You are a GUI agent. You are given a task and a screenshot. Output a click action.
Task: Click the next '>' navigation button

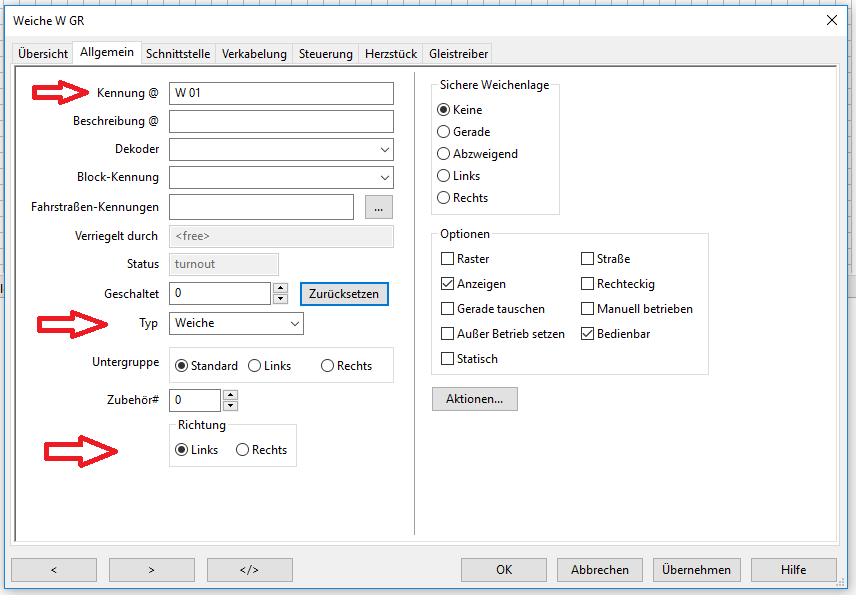tap(151, 570)
